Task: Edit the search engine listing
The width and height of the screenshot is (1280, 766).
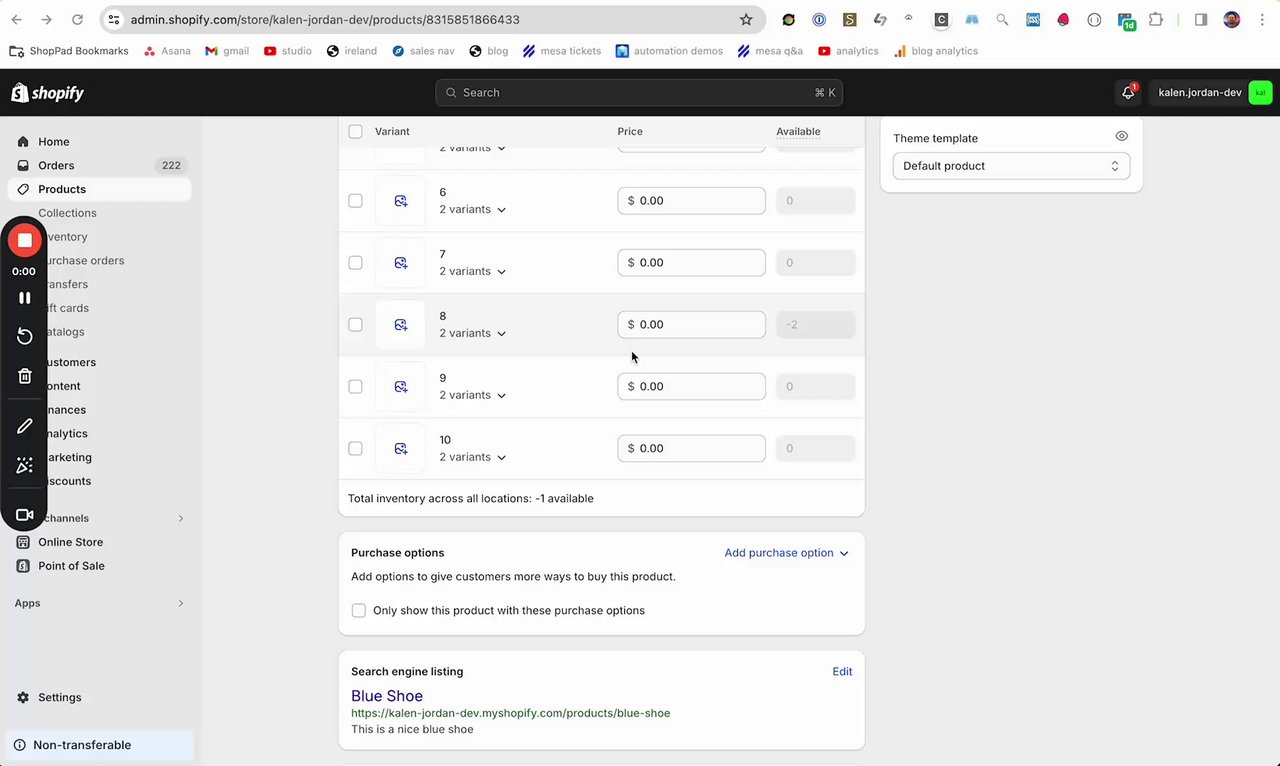Action: (x=842, y=672)
